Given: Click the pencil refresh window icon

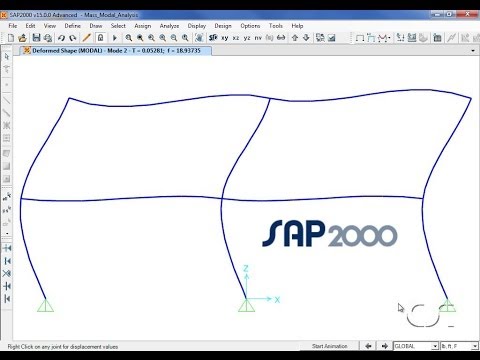Looking at the screenshot, I should click(87, 38).
